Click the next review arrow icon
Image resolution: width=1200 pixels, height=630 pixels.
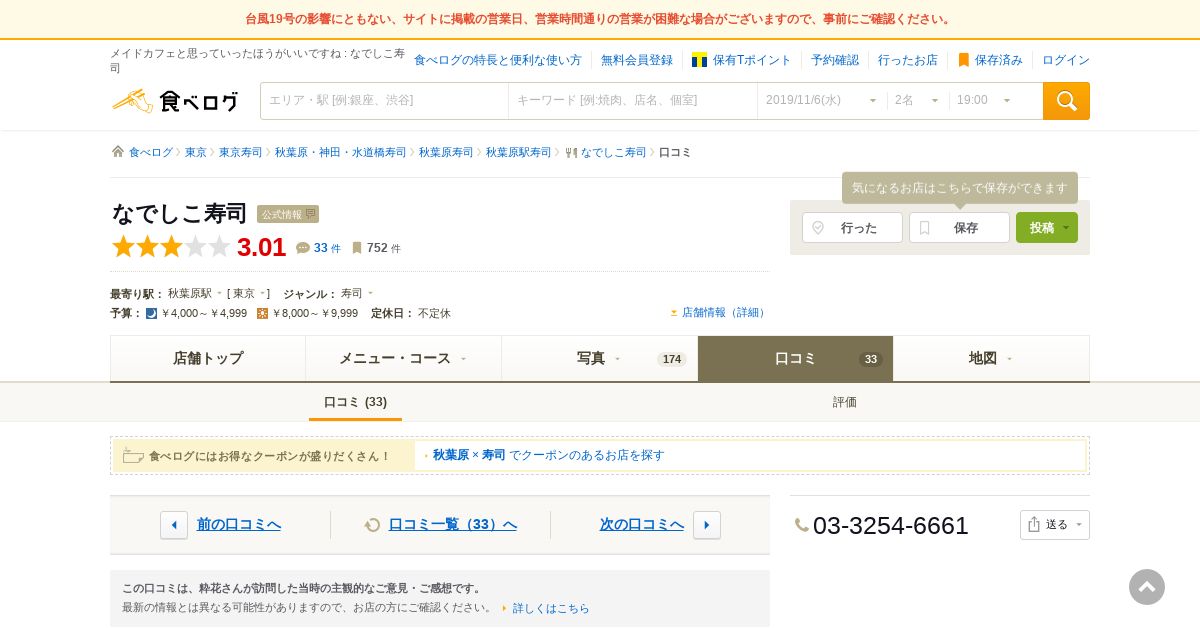click(x=707, y=525)
